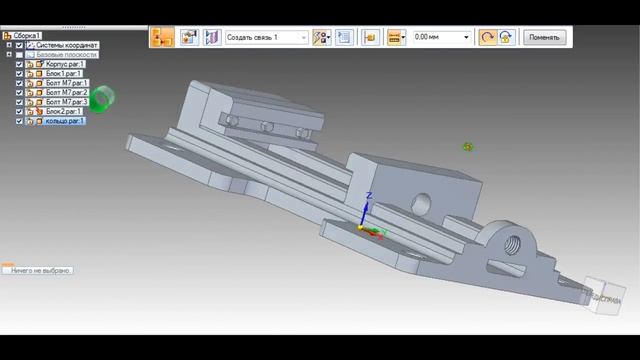Toggle visibility checkbox of кольцо.par:1
640x360 pixels.
pos(19,121)
